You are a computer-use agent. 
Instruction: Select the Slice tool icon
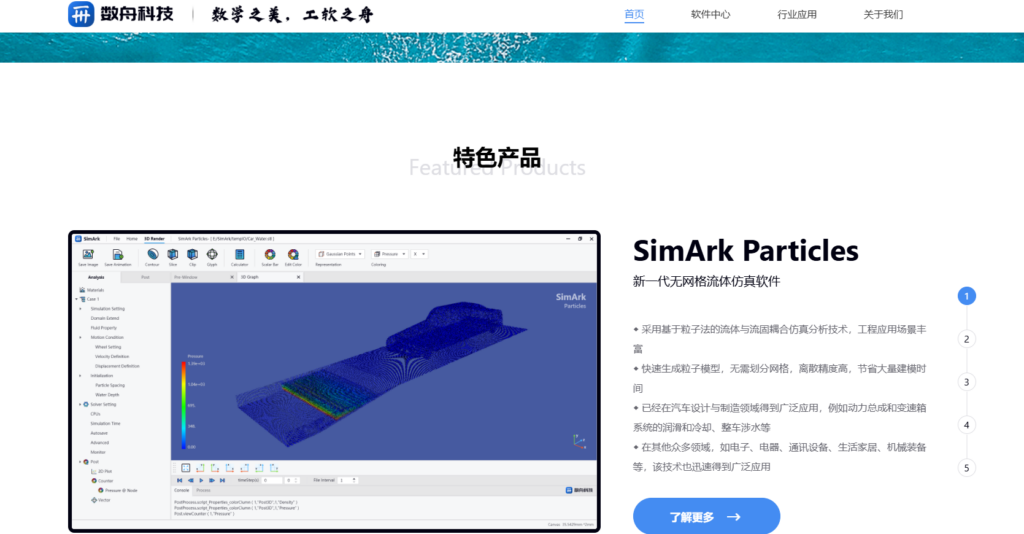(173, 255)
